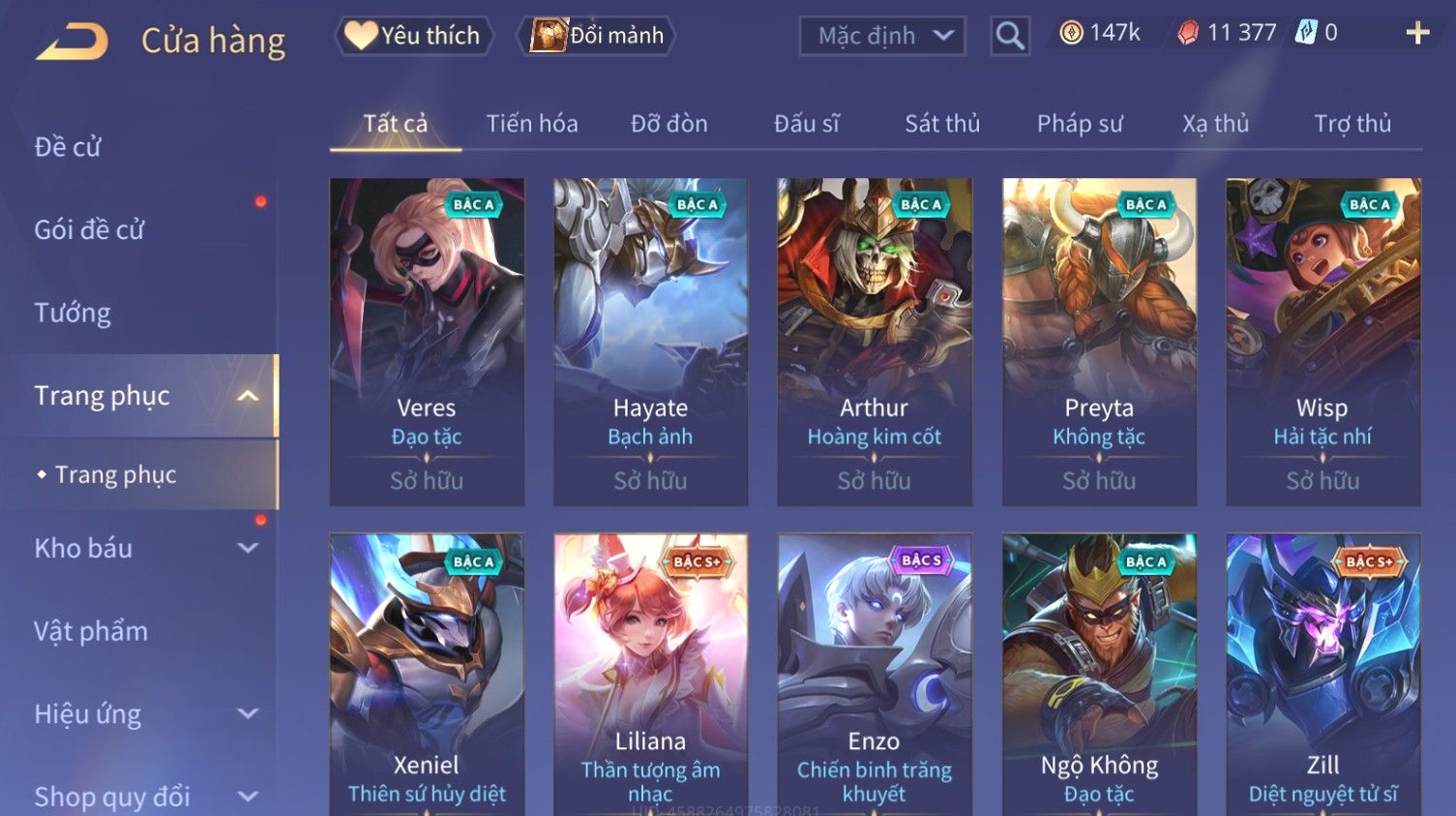Image resolution: width=1456 pixels, height=816 pixels.
Task: Tap the gold coin 147k balance
Action: [x=1100, y=33]
